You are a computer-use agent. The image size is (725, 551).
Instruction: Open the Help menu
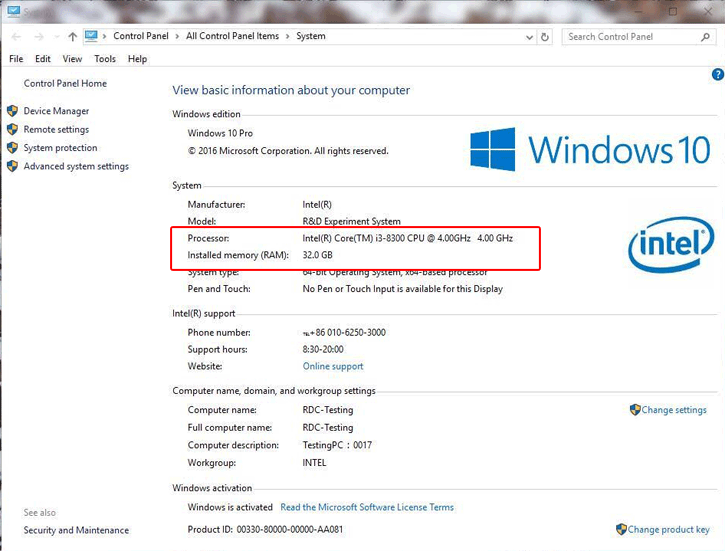coord(137,59)
